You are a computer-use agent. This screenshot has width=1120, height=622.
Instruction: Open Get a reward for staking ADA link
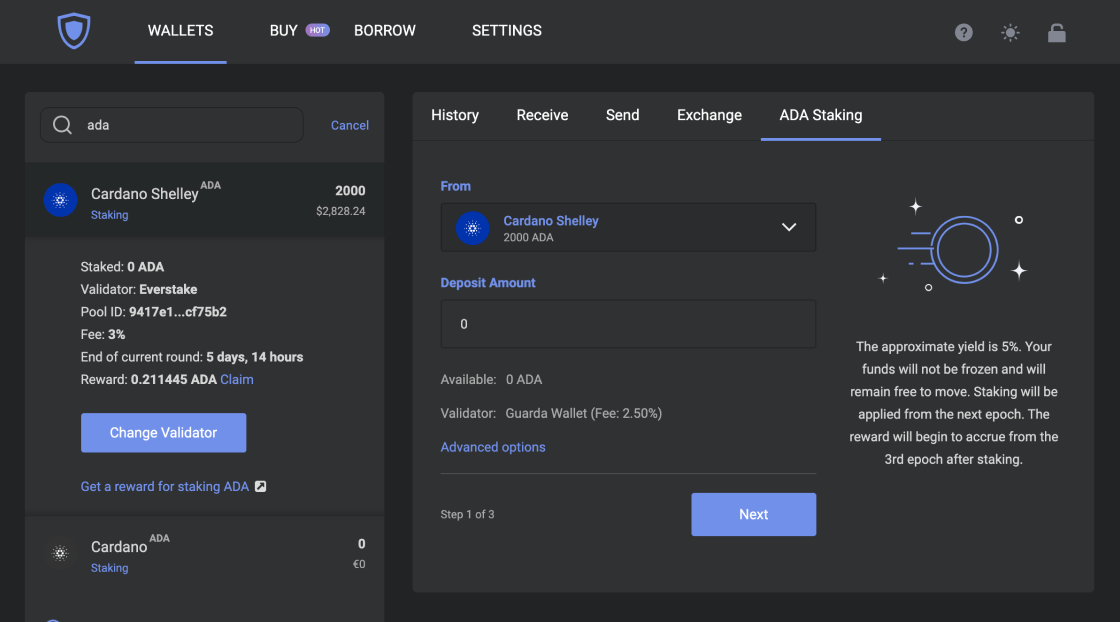(x=164, y=486)
